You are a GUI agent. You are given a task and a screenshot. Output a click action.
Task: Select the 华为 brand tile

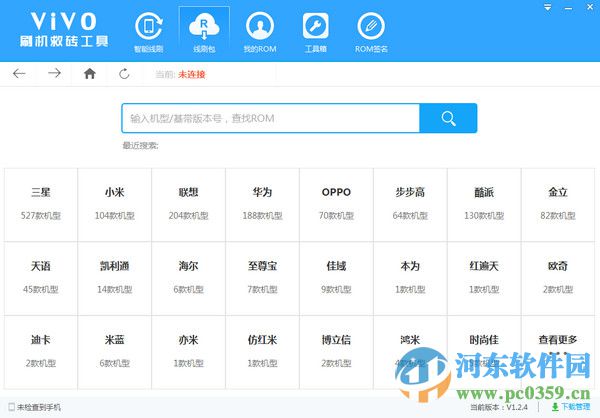(262, 205)
